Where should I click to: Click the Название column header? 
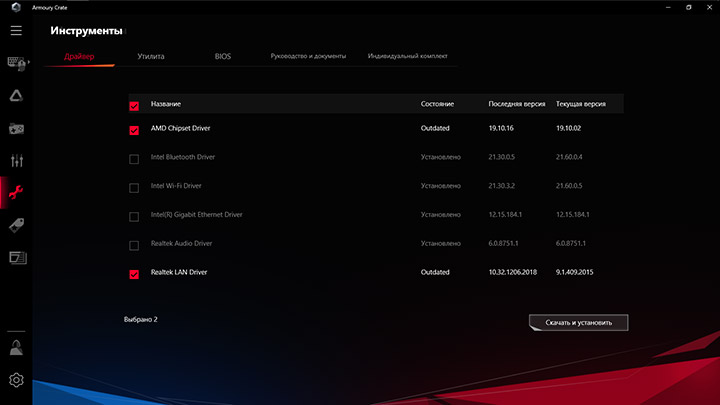(166, 104)
